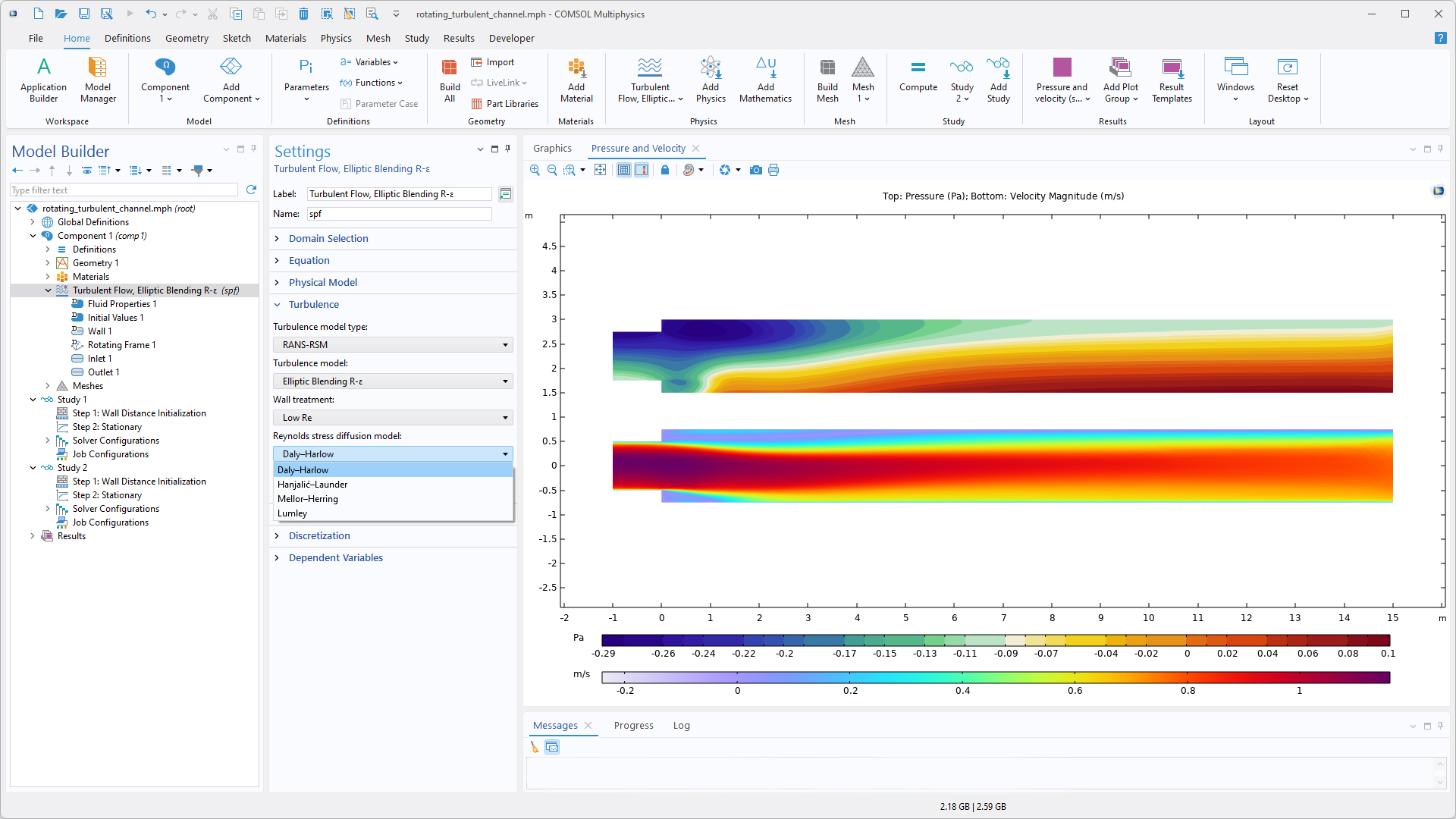Open the Log tab
Screen dimensions: 1456x819
coord(681,726)
